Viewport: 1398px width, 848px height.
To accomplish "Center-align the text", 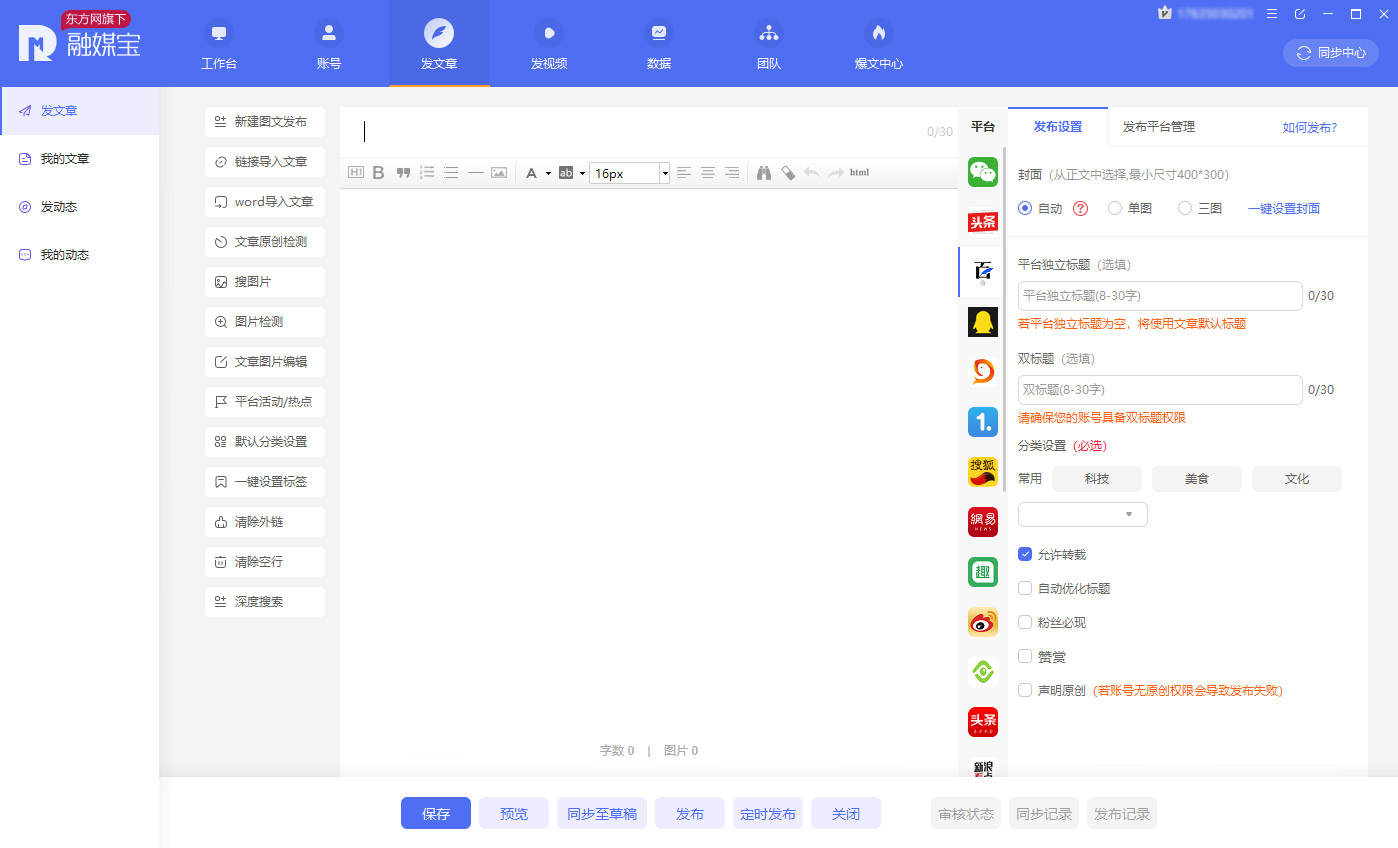I will [708, 173].
